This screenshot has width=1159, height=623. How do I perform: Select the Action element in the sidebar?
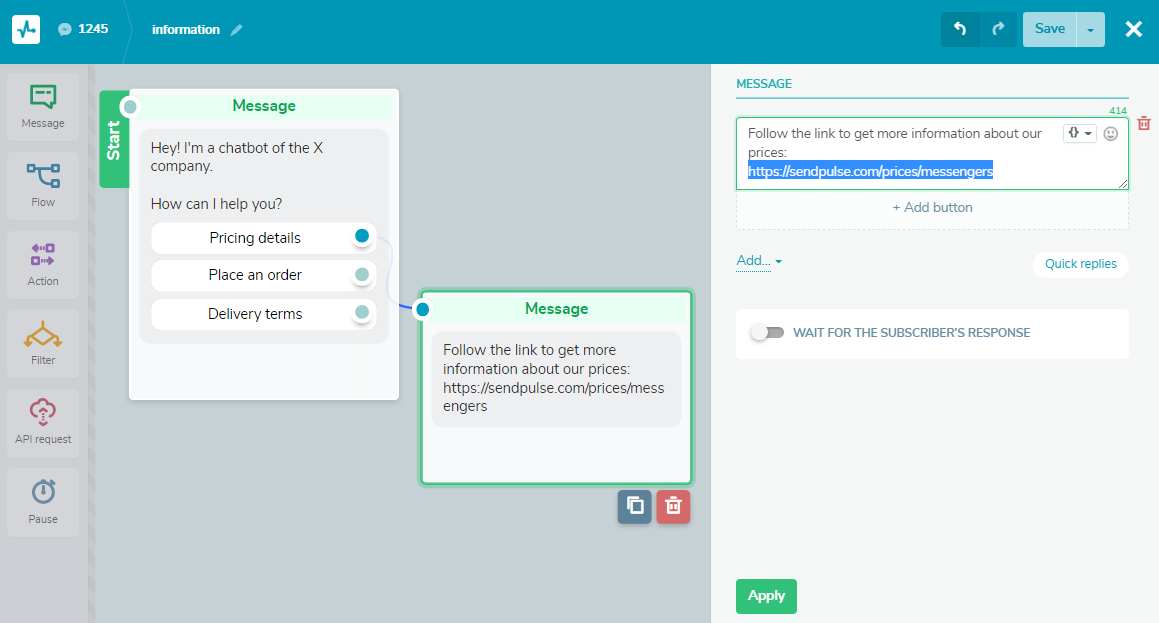pos(42,263)
